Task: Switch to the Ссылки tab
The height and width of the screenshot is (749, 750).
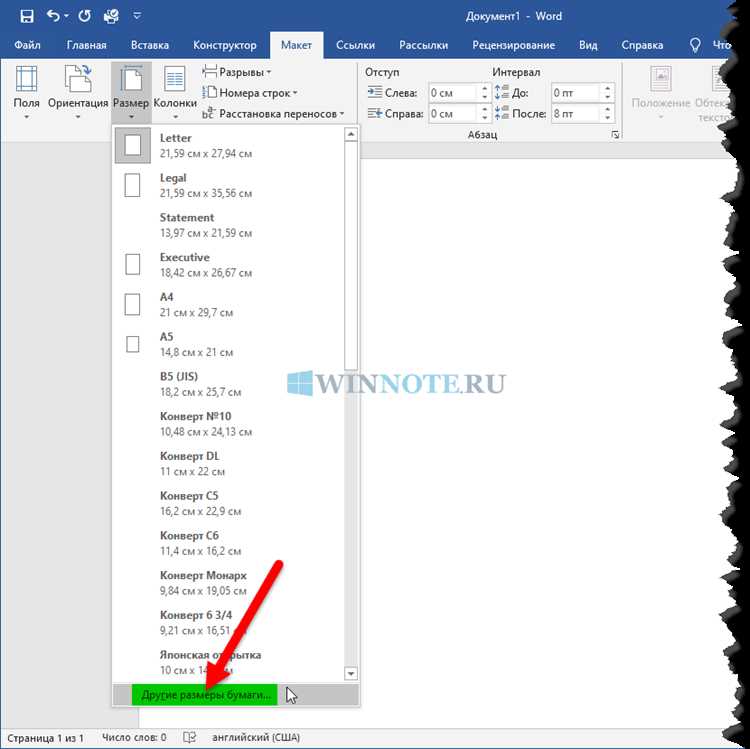Action: (355, 45)
